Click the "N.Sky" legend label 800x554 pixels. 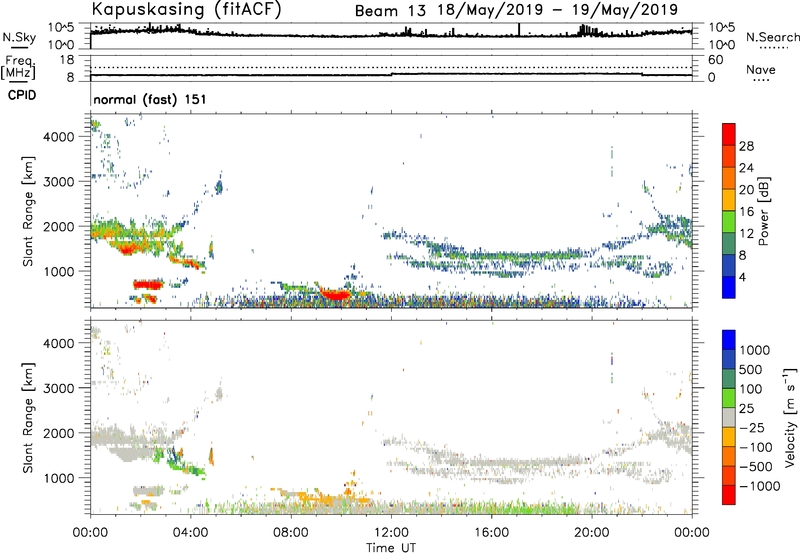(x=19, y=37)
